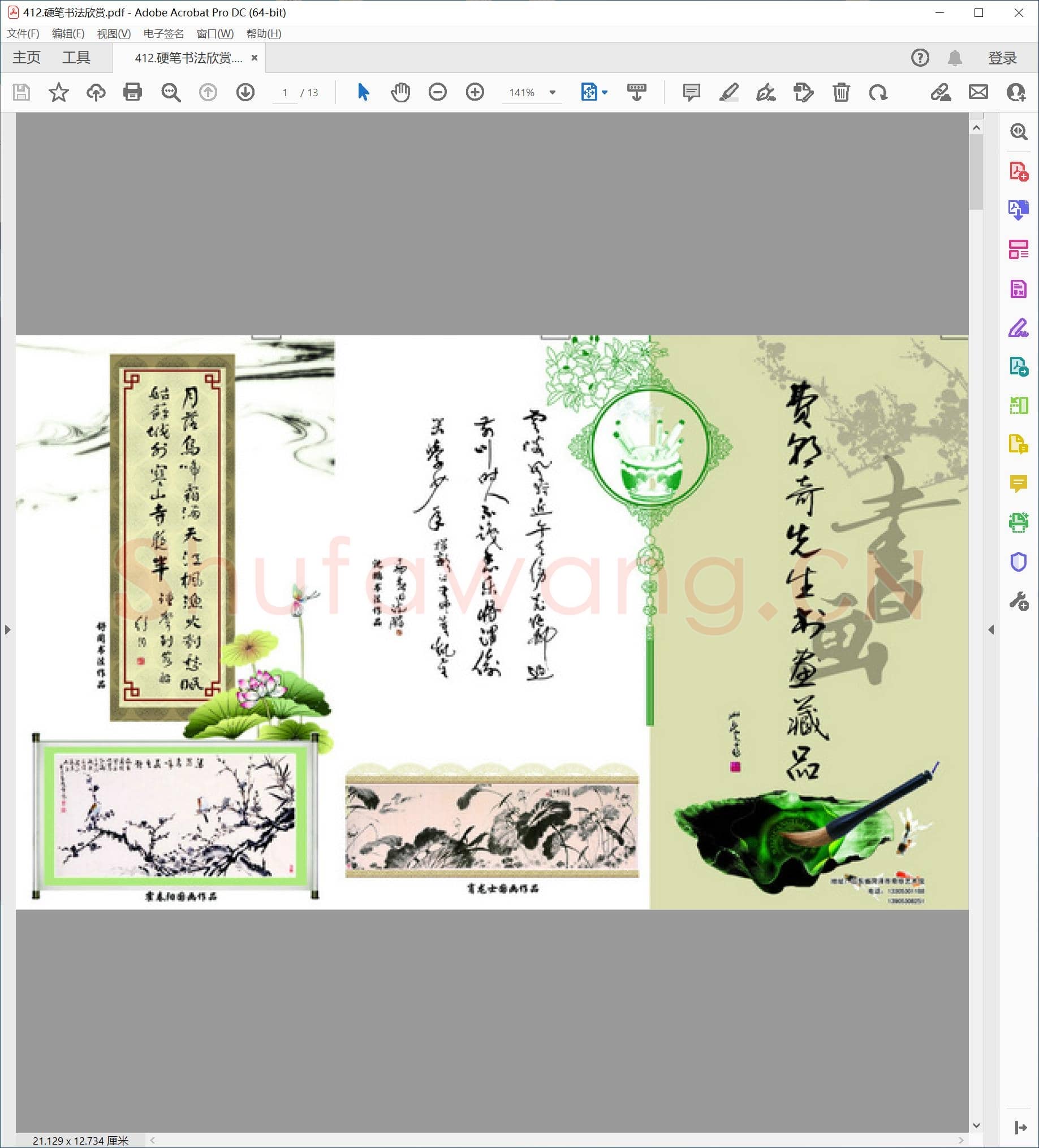
Task: Switch to selection arrow tool
Action: coord(363,92)
